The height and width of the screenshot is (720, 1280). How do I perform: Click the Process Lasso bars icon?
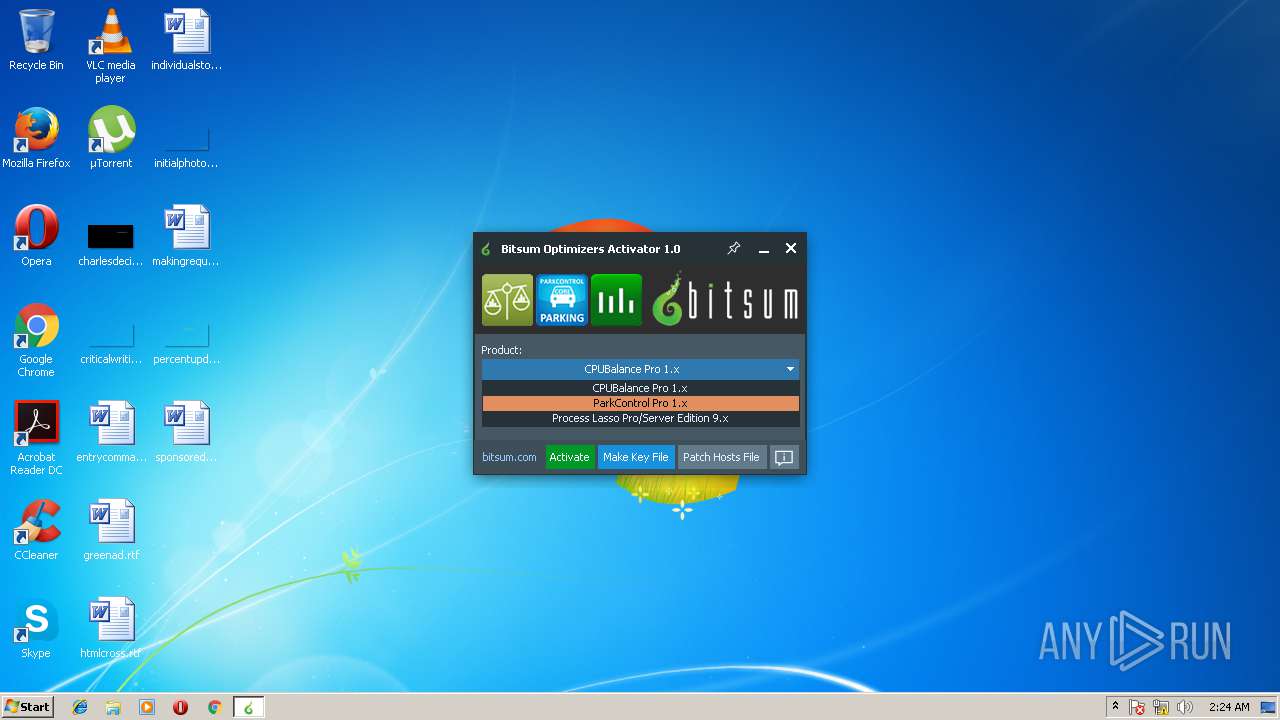[616, 300]
